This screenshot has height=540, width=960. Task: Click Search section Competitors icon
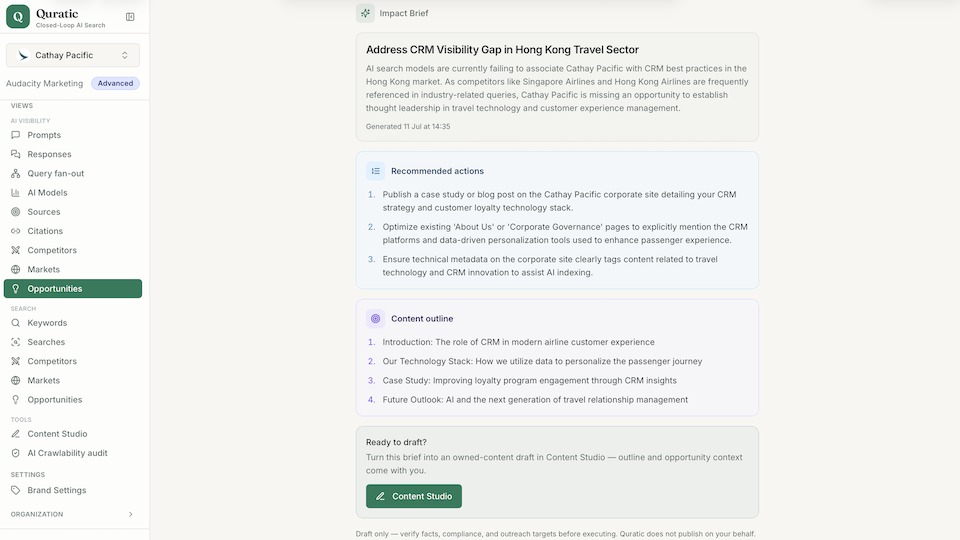point(16,361)
